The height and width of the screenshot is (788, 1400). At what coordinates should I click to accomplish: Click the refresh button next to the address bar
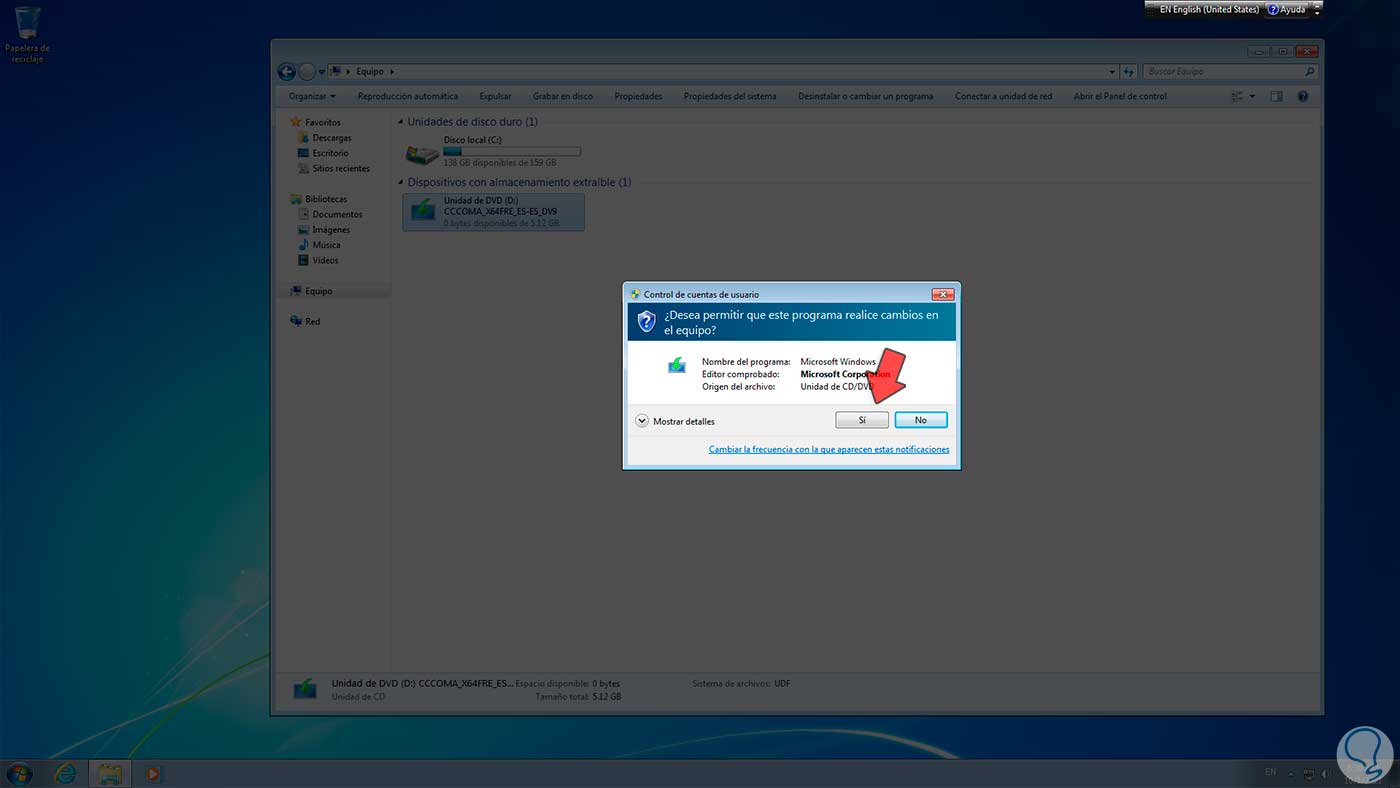pyautogui.click(x=1129, y=72)
